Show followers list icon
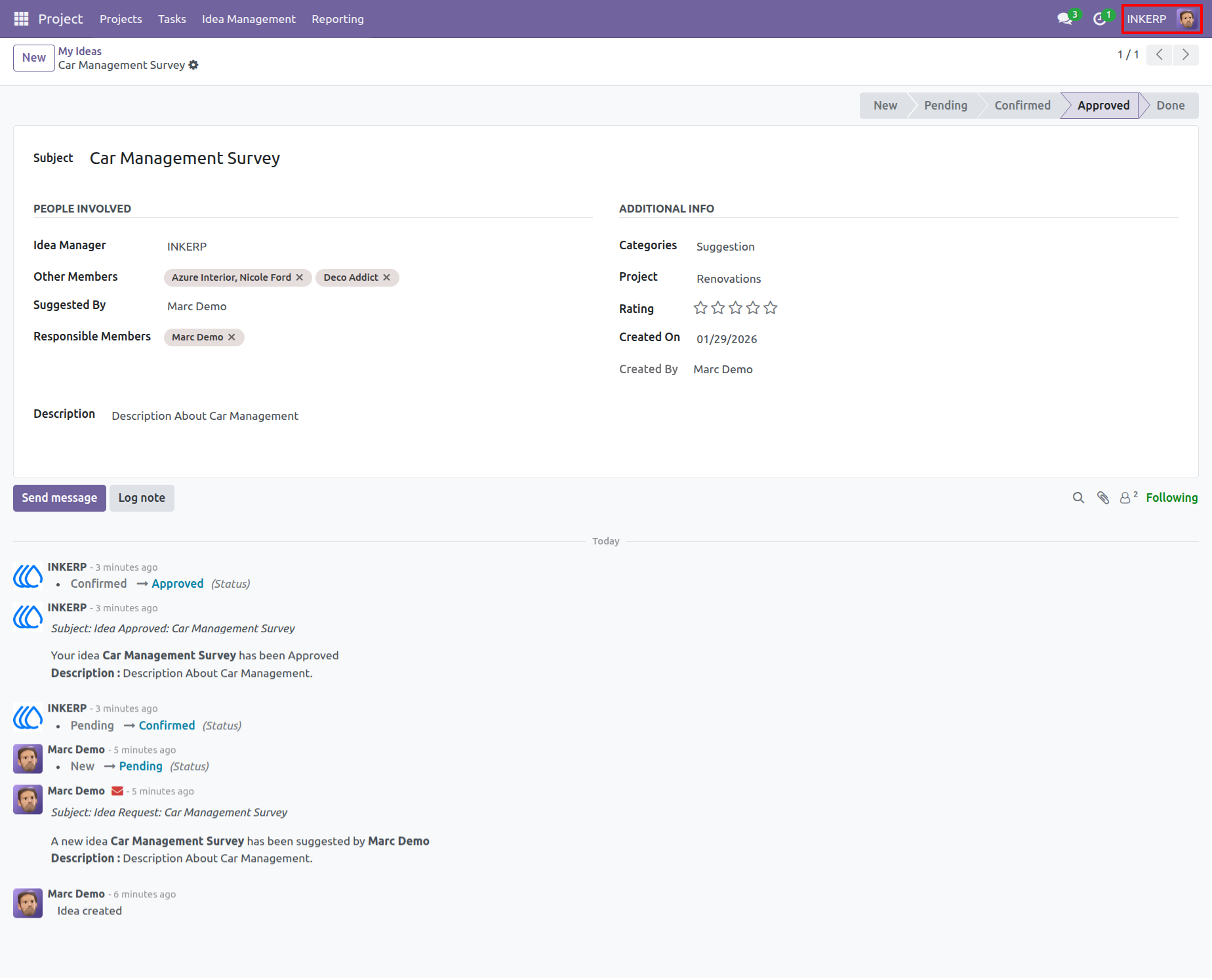The width and height of the screenshot is (1212, 980). tap(1128, 498)
